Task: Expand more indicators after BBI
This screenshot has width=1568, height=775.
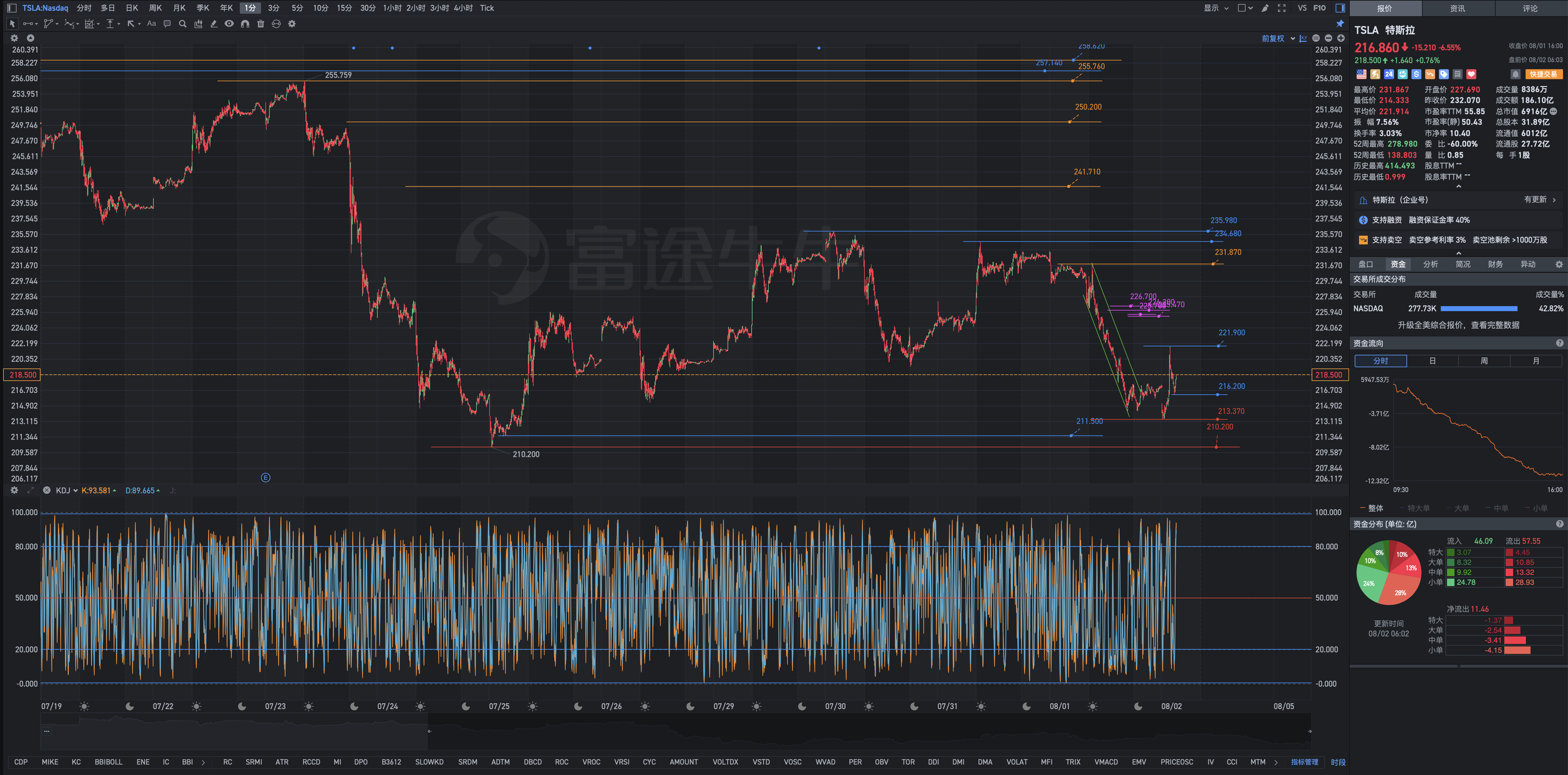Action: (x=203, y=762)
